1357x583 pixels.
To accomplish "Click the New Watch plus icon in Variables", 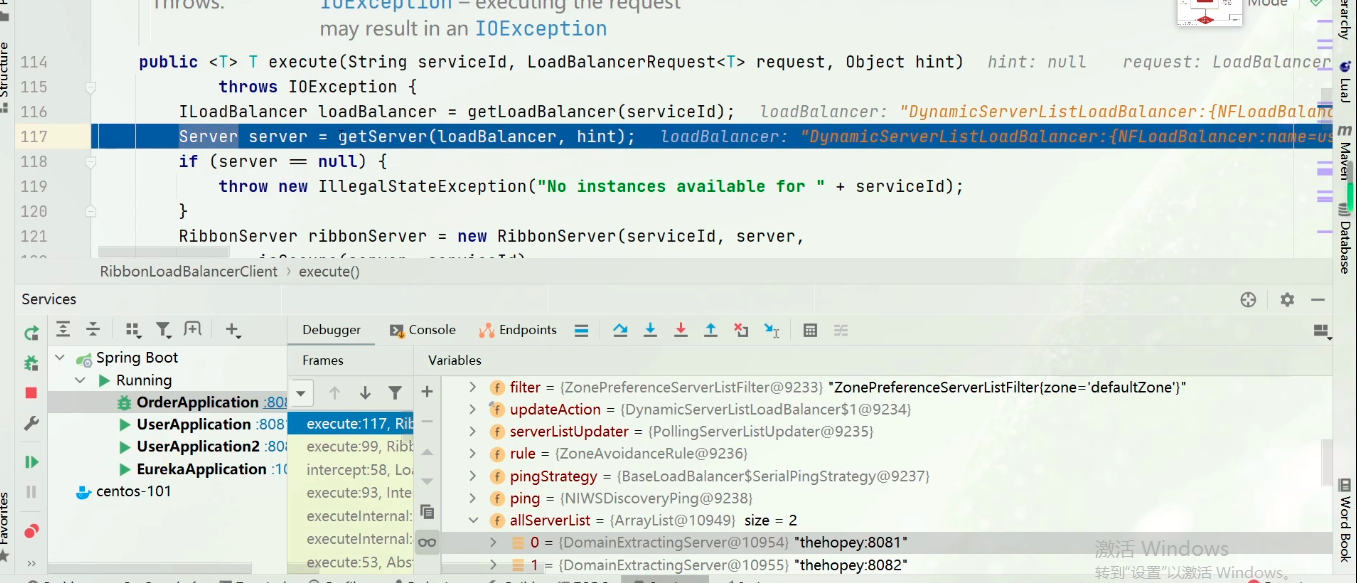I will tap(427, 392).
